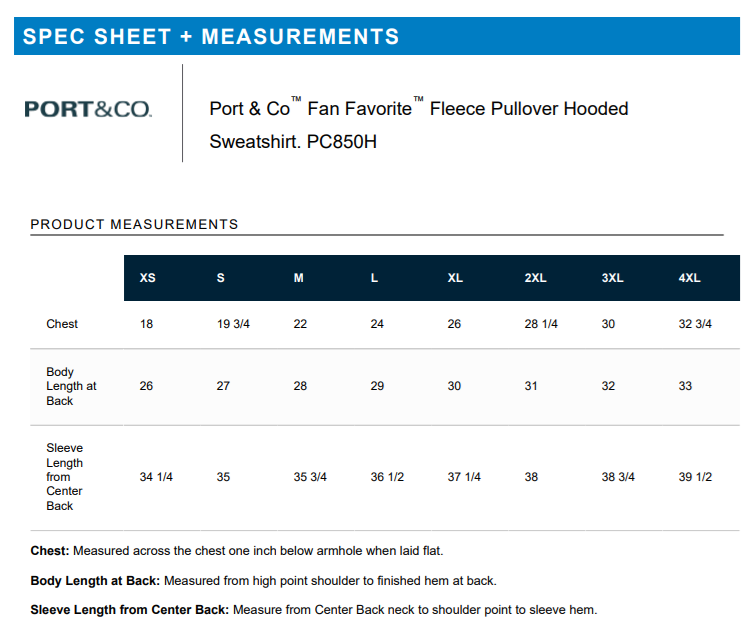Click the Body Length at Back row label
This screenshot has width=749, height=636.
(x=71, y=386)
